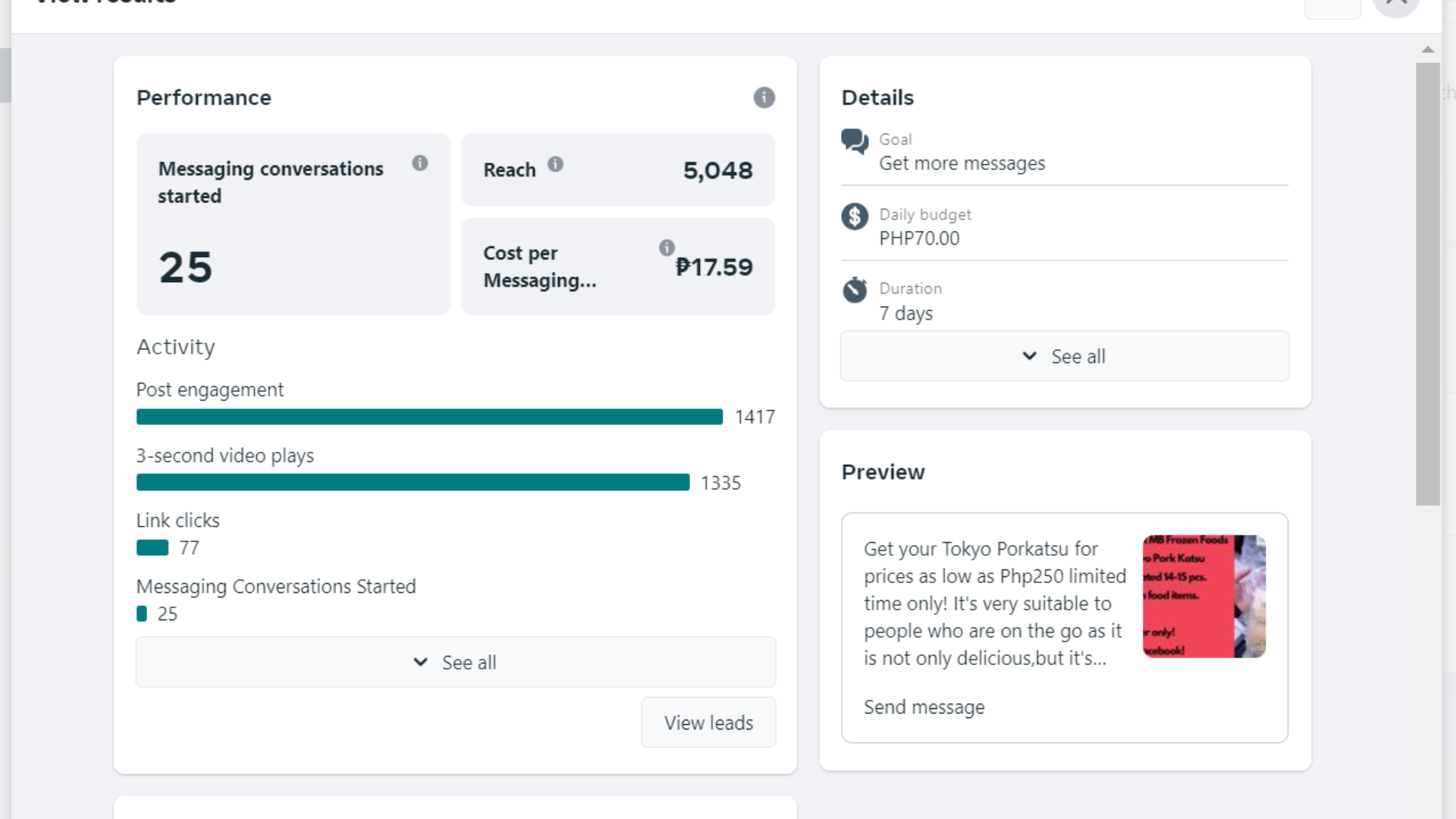Screen dimensions: 1456x819
Task: Click the vertical scrollbar thumb
Action: click(x=1428, y=284)
